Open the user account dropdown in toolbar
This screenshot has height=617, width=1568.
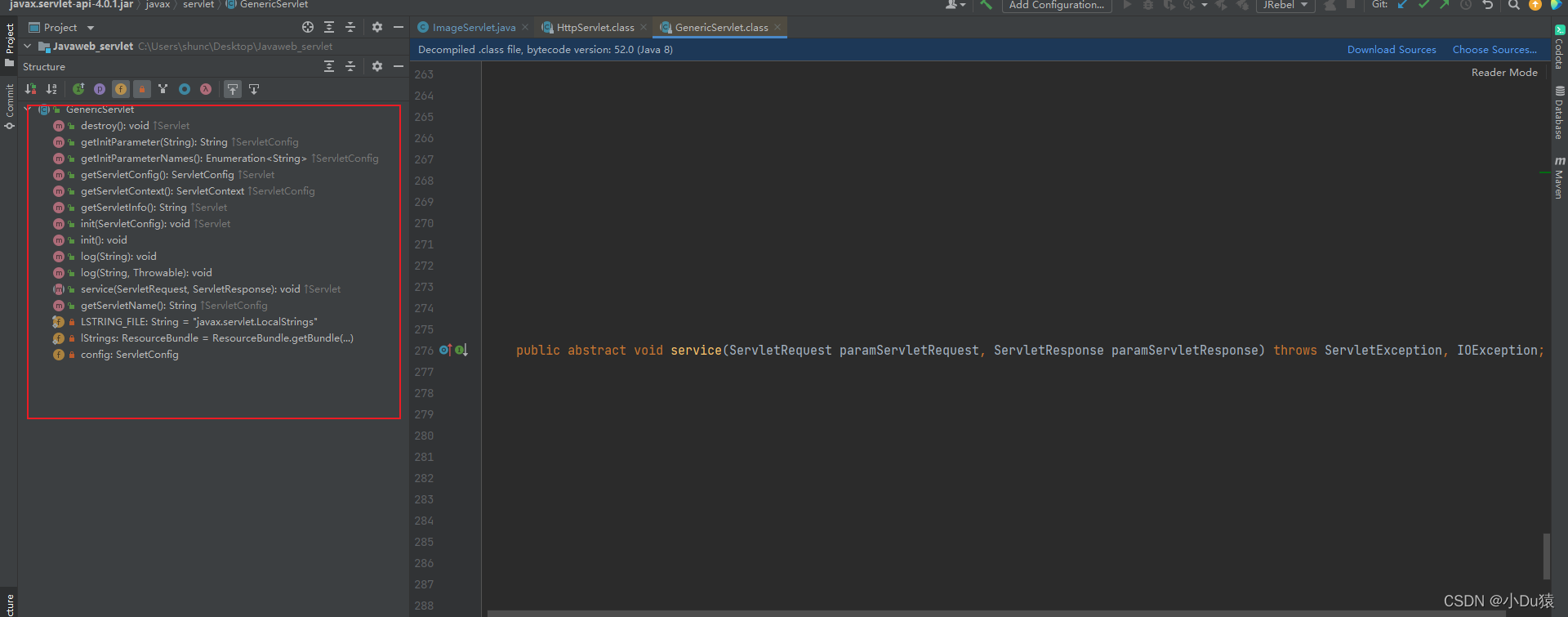click(x=955, y=5)
